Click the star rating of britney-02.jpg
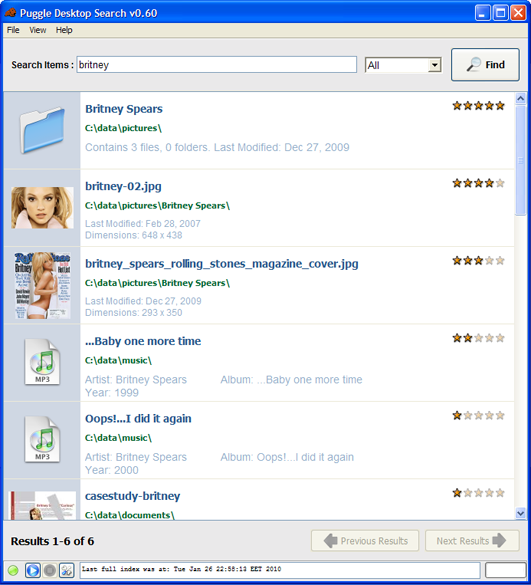Viewport: 531px width, 585px height. [478, 183]
